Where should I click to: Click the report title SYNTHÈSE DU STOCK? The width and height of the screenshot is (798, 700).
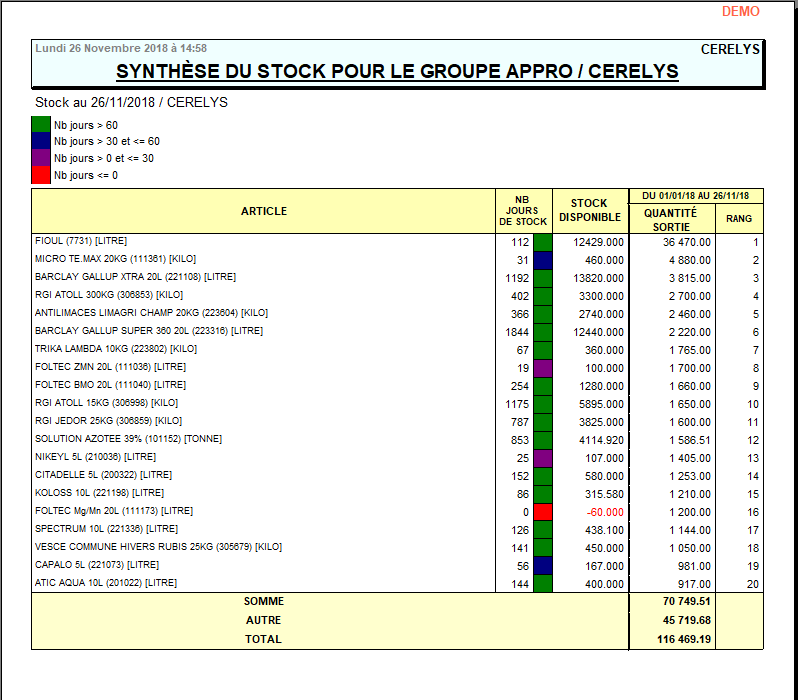397,72
